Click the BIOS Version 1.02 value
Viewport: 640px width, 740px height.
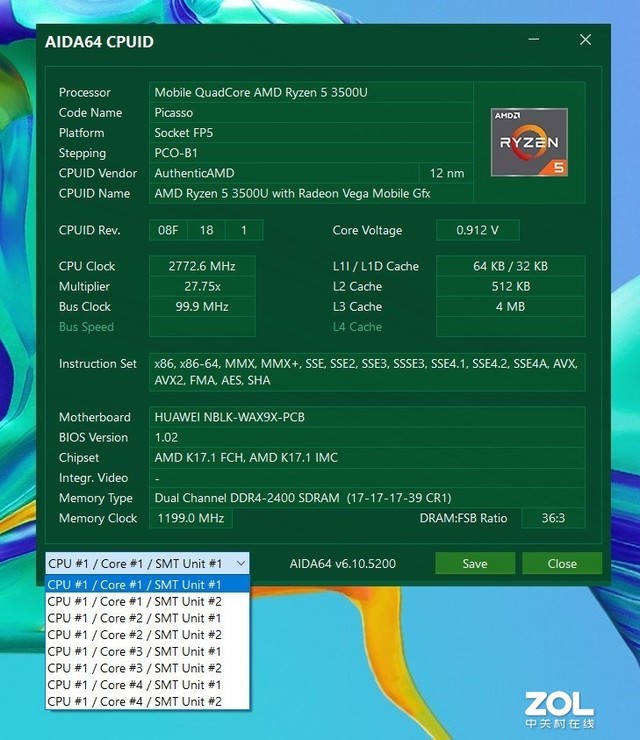click(x=367, y=437)
